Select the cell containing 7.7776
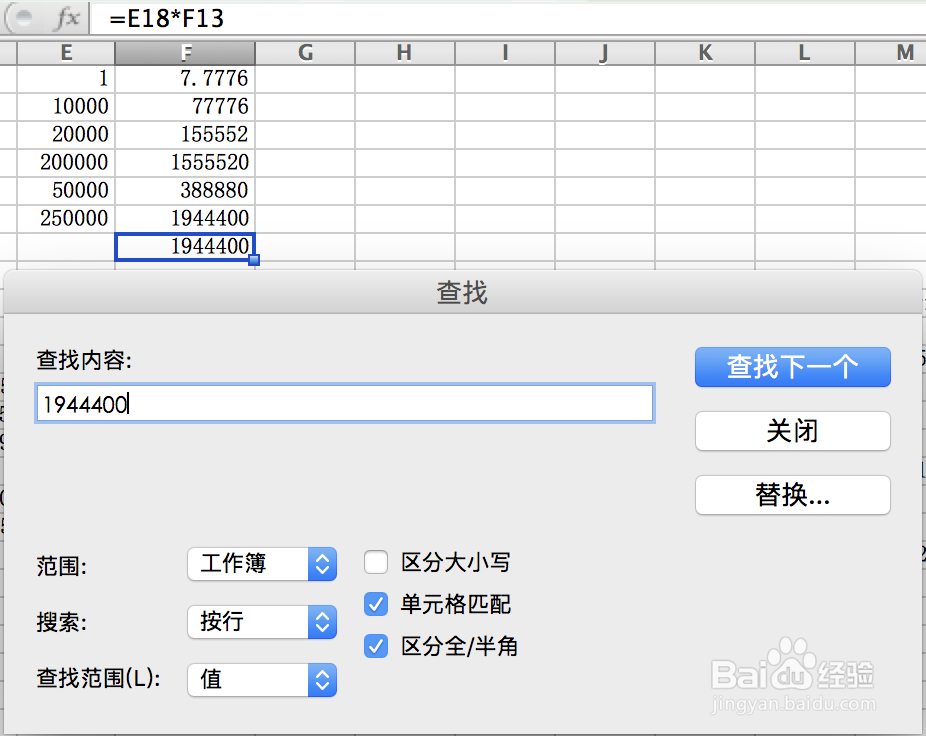Image resolution: width=926 pixels, height=736 pixels. 185,78
